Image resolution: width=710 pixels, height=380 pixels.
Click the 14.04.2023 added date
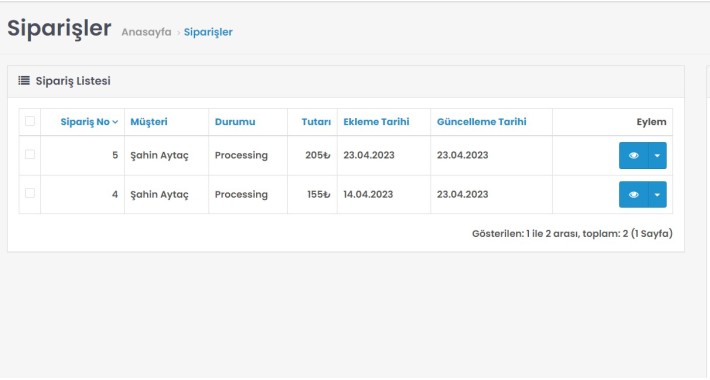click(x=368, y=194)
